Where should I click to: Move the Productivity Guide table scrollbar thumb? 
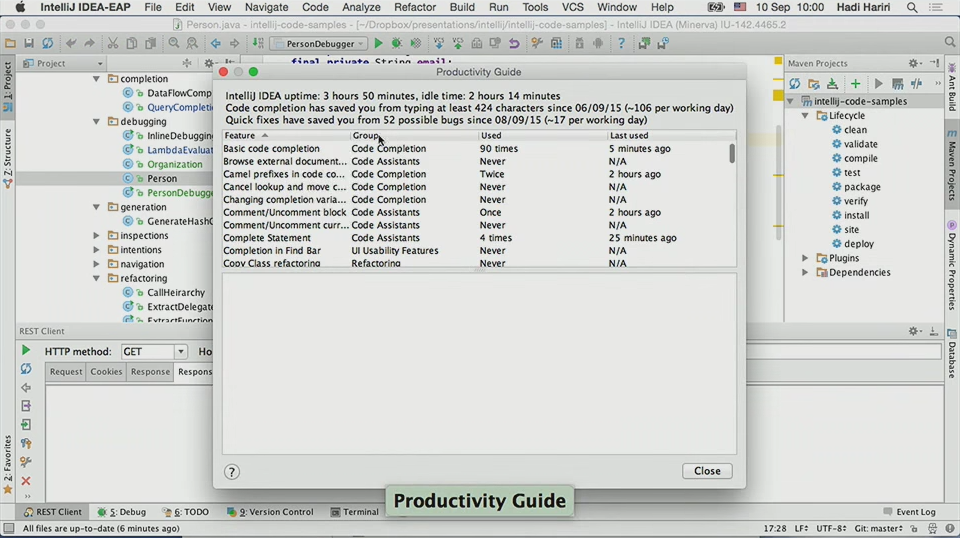[x=732, y=153]
